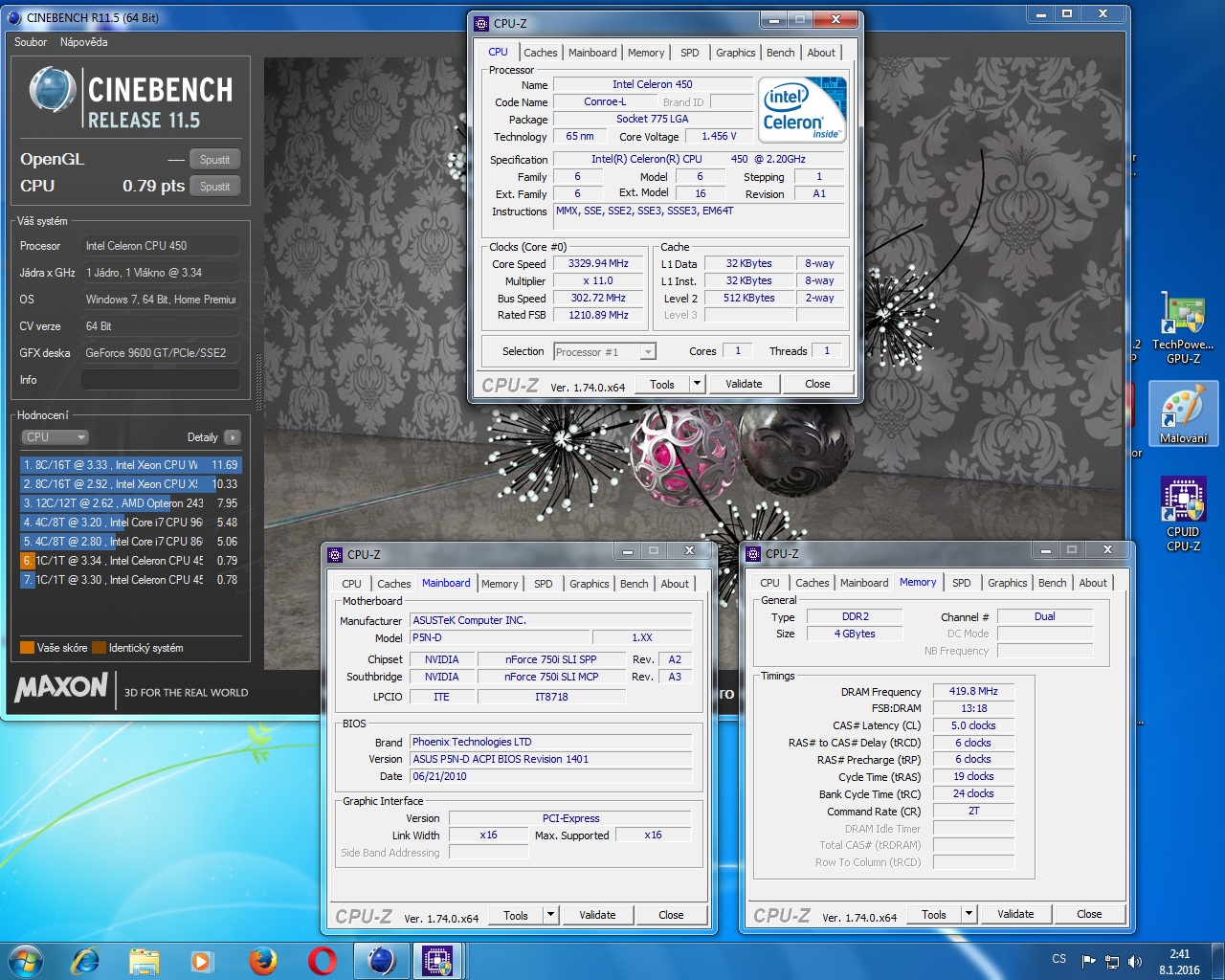Click the Mainboard CPU-Z window title icon
1225x980 pixels.
pos(335,554)
